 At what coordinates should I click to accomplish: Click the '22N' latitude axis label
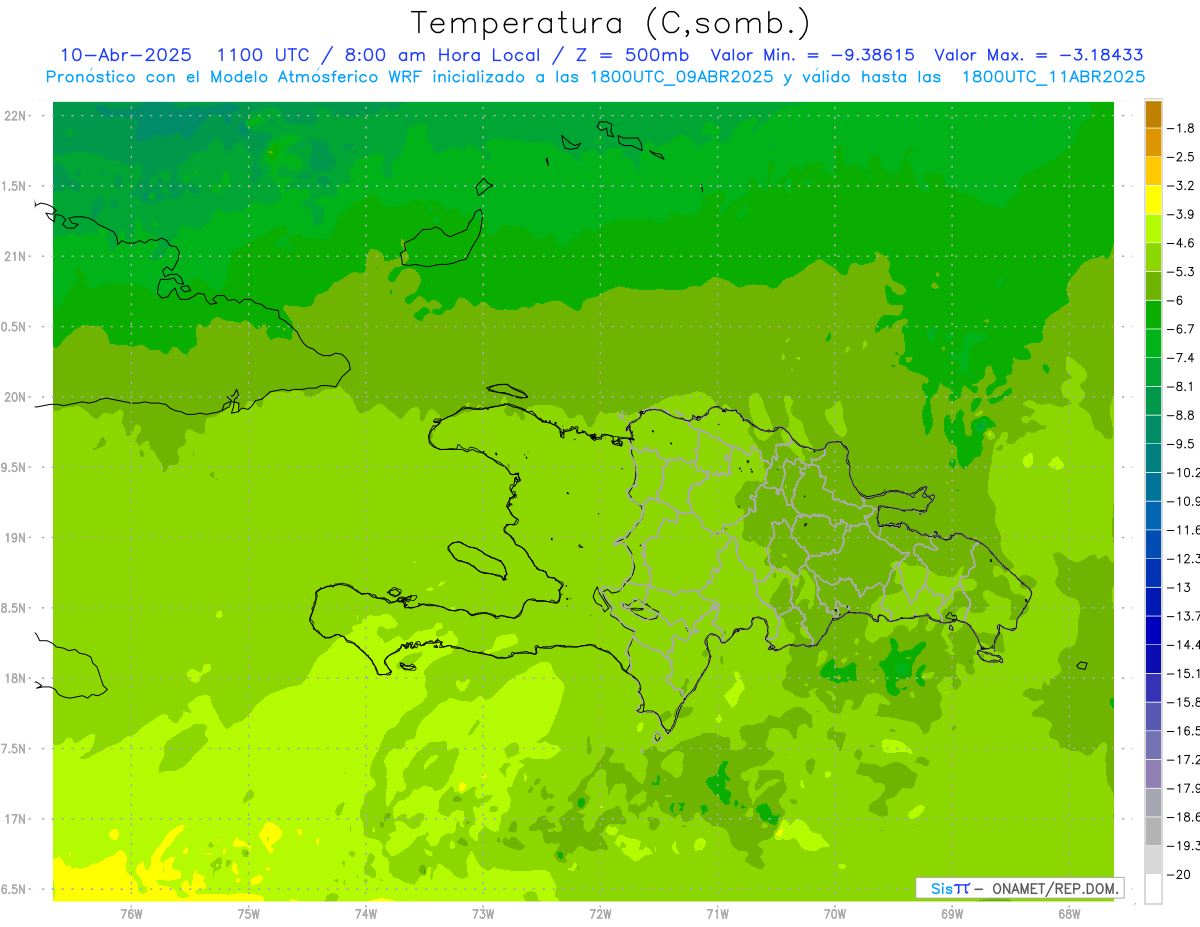click(15, 116)
